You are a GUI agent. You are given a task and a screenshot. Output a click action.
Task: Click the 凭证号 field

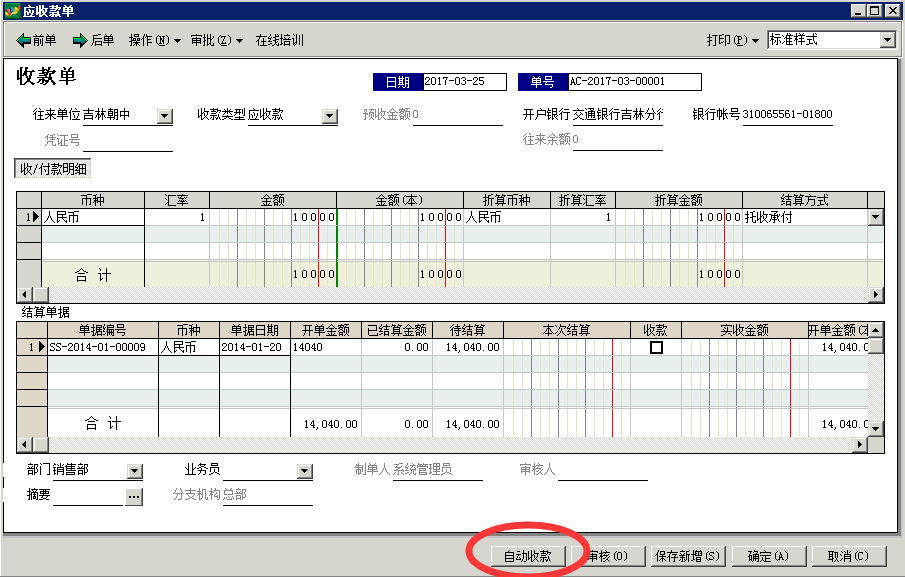128,141
